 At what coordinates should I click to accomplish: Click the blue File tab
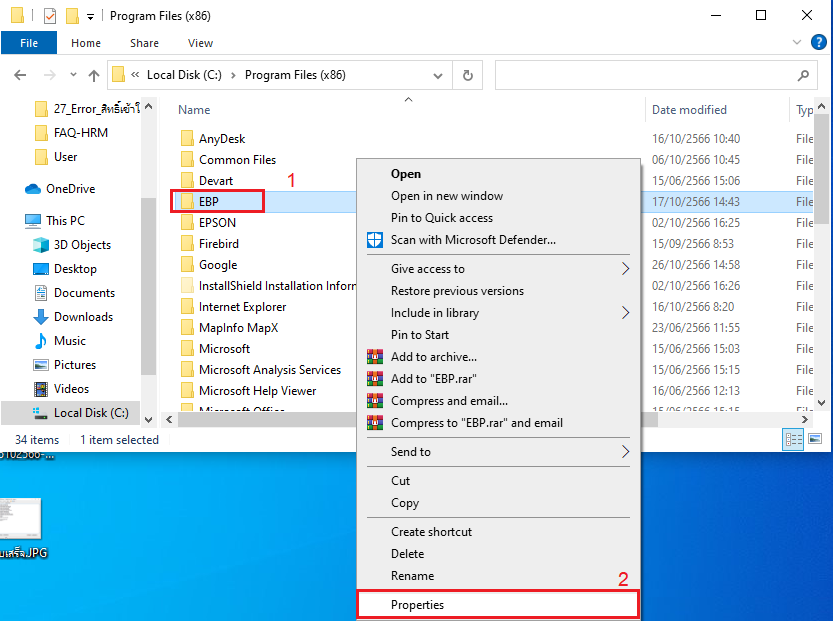pos(29,43)
